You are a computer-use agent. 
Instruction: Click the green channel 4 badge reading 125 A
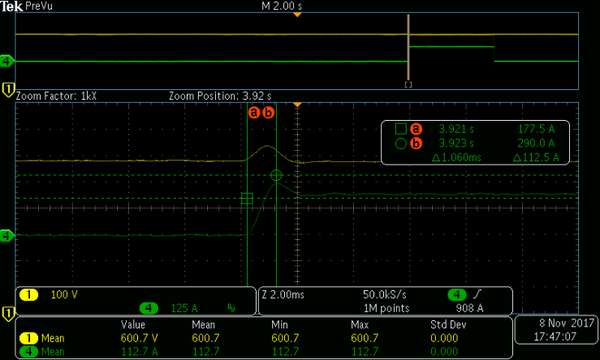[x=149, y=308]
